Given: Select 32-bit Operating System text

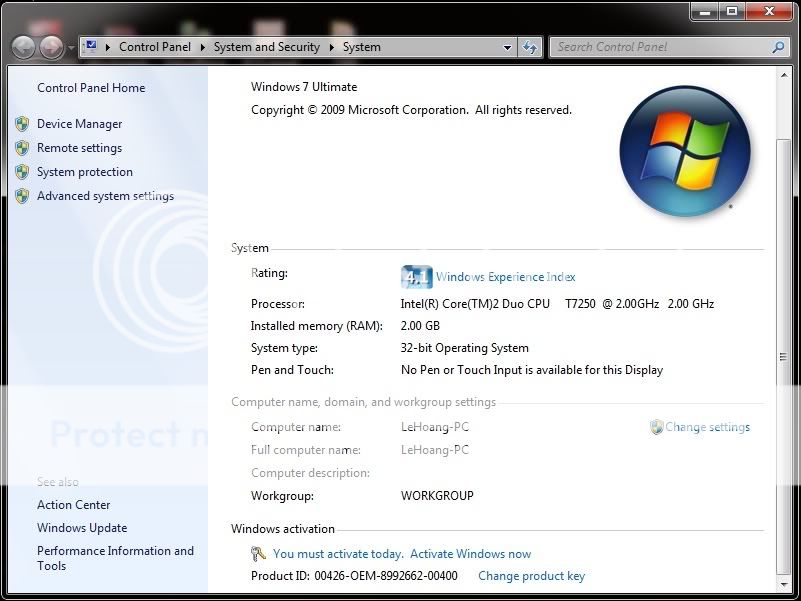Looking at the screenshot, I should (x=464, y=348).
